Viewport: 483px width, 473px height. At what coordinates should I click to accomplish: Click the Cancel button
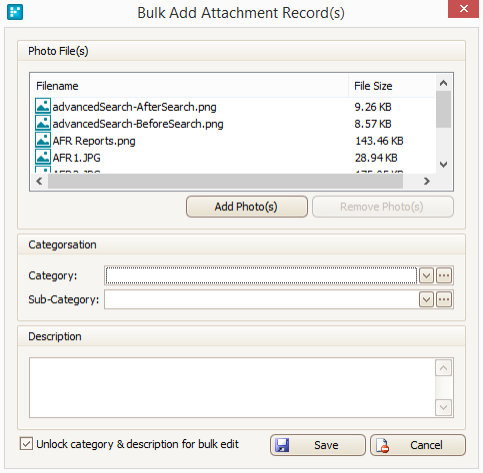pos(418,445)
